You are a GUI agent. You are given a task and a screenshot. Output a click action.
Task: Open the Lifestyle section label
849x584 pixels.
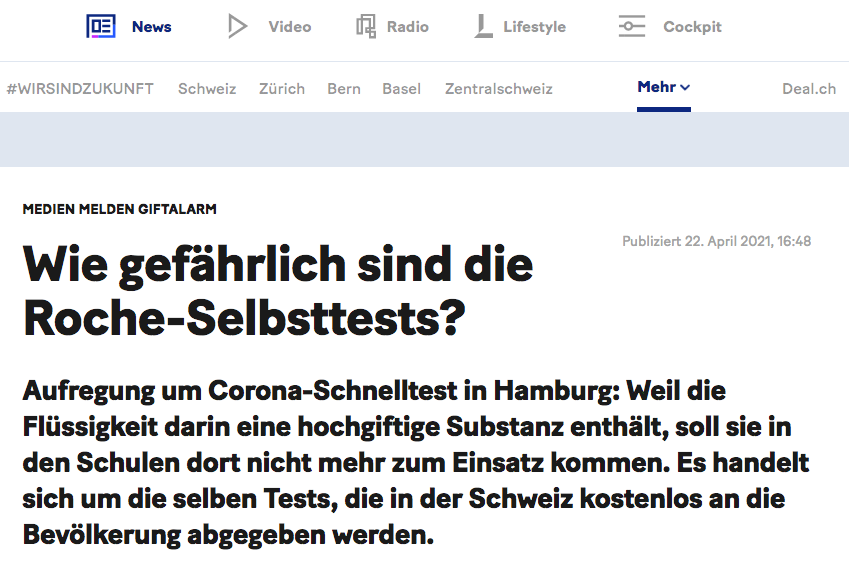click(534, 27)
